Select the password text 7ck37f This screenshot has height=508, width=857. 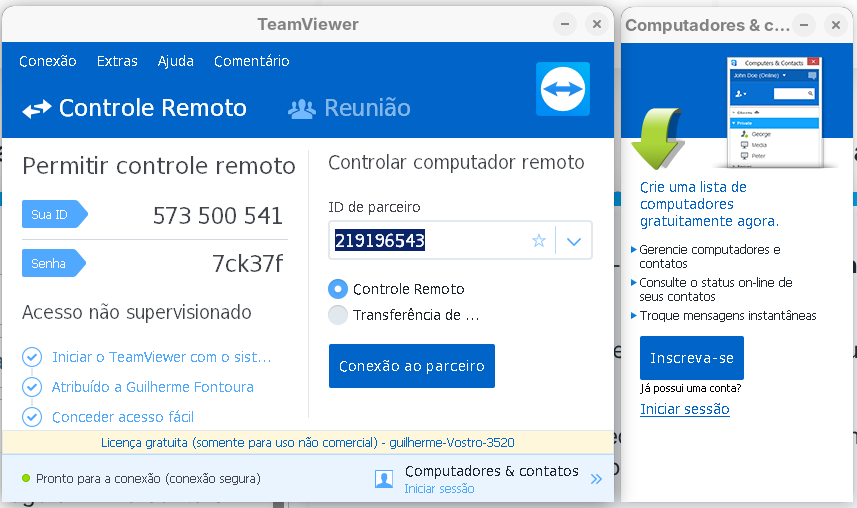(247, 264)
